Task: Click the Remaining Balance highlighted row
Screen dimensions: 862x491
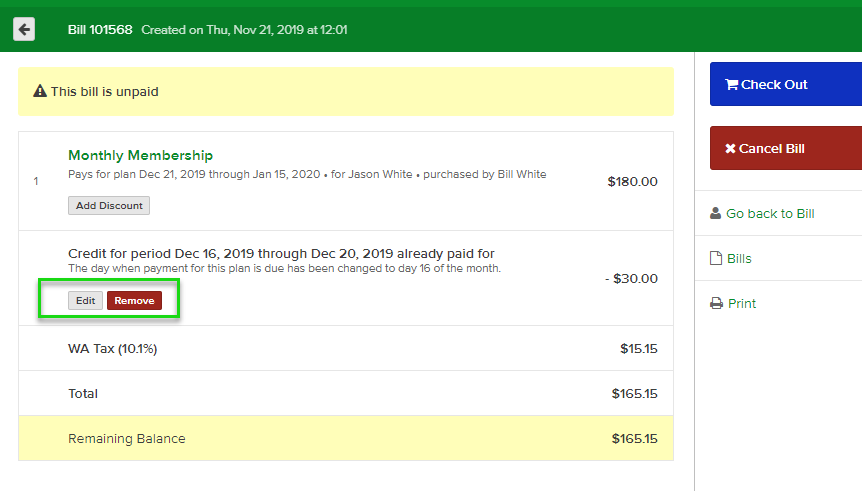Action: [x=345, y=438]
